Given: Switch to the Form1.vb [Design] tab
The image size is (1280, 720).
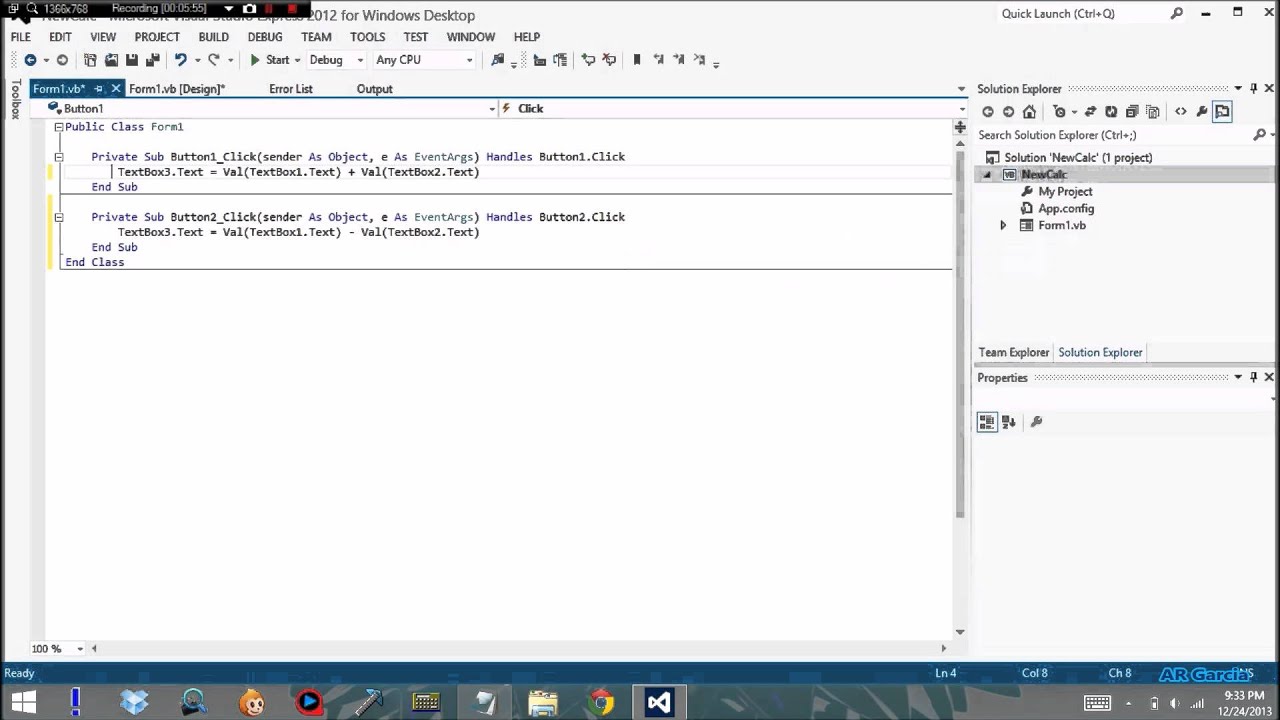Looking at the screenshot, I should (177, 89).
